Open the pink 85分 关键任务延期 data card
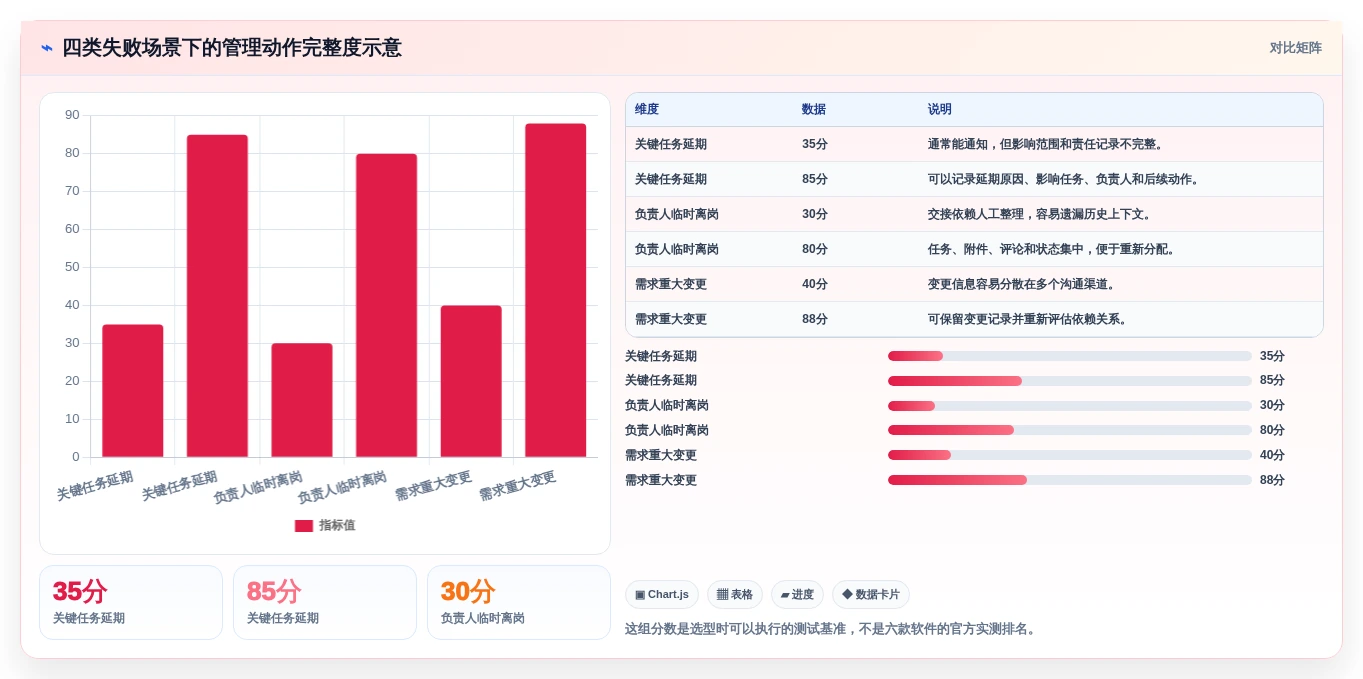Screen dimensions: 1363x679 coord(325,602)
